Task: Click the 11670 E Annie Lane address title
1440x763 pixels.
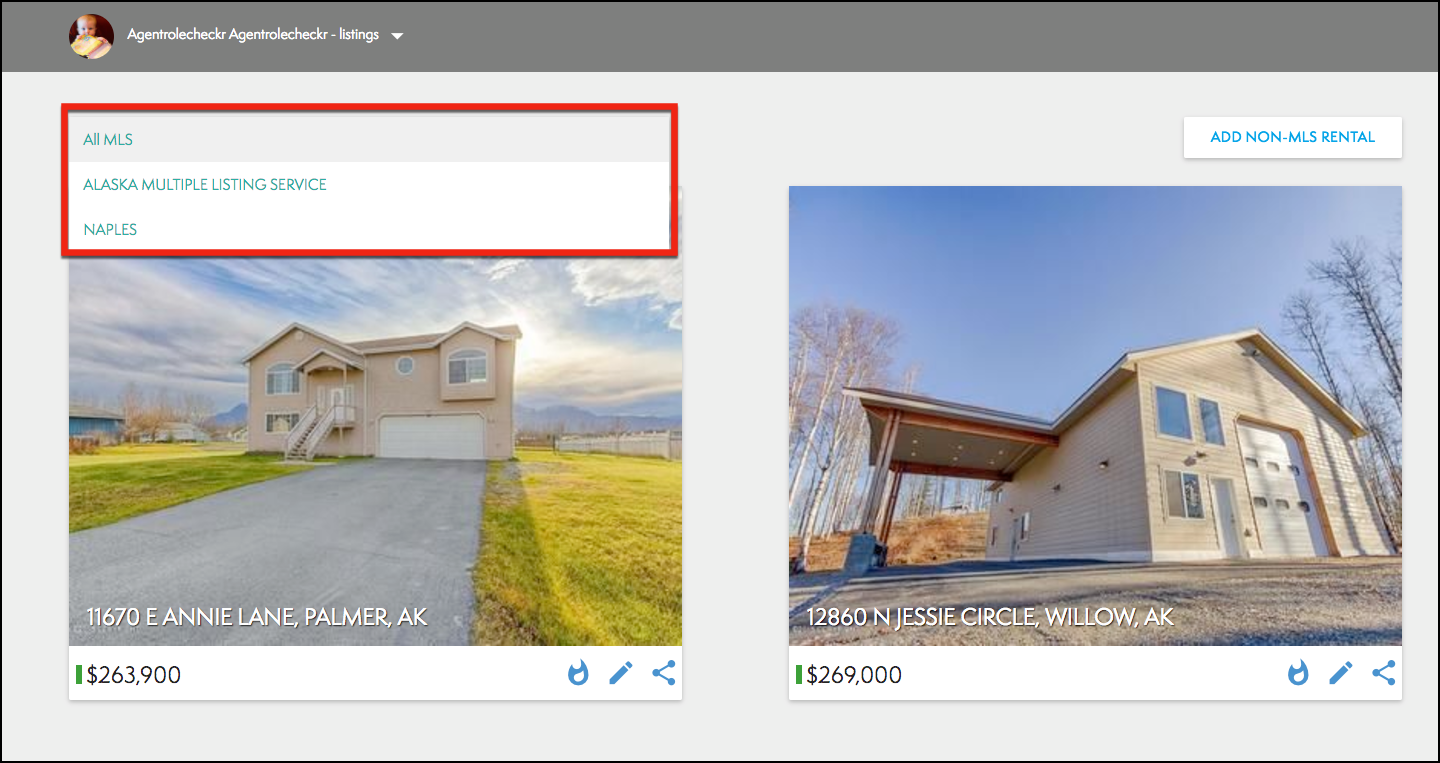Action: tap(257, 616)
